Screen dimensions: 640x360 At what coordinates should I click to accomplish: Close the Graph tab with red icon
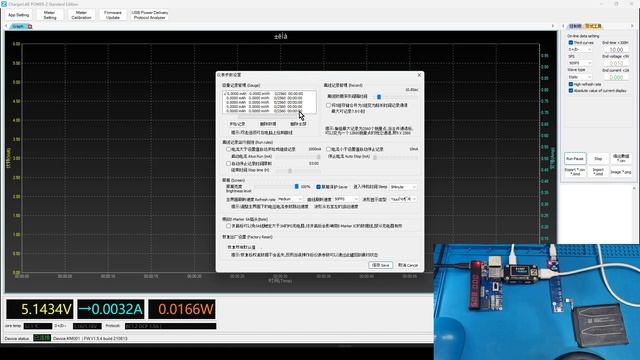click(x=30, y=27)
